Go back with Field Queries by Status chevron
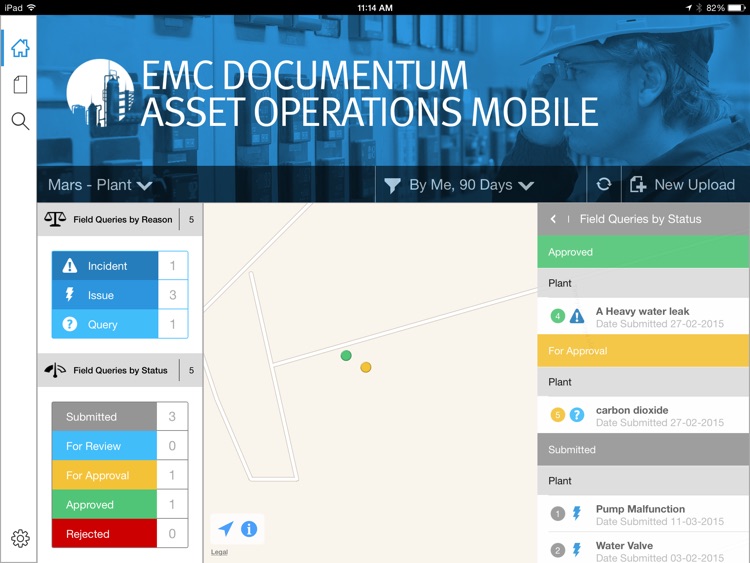750x563 pixels. click(553, 219)
